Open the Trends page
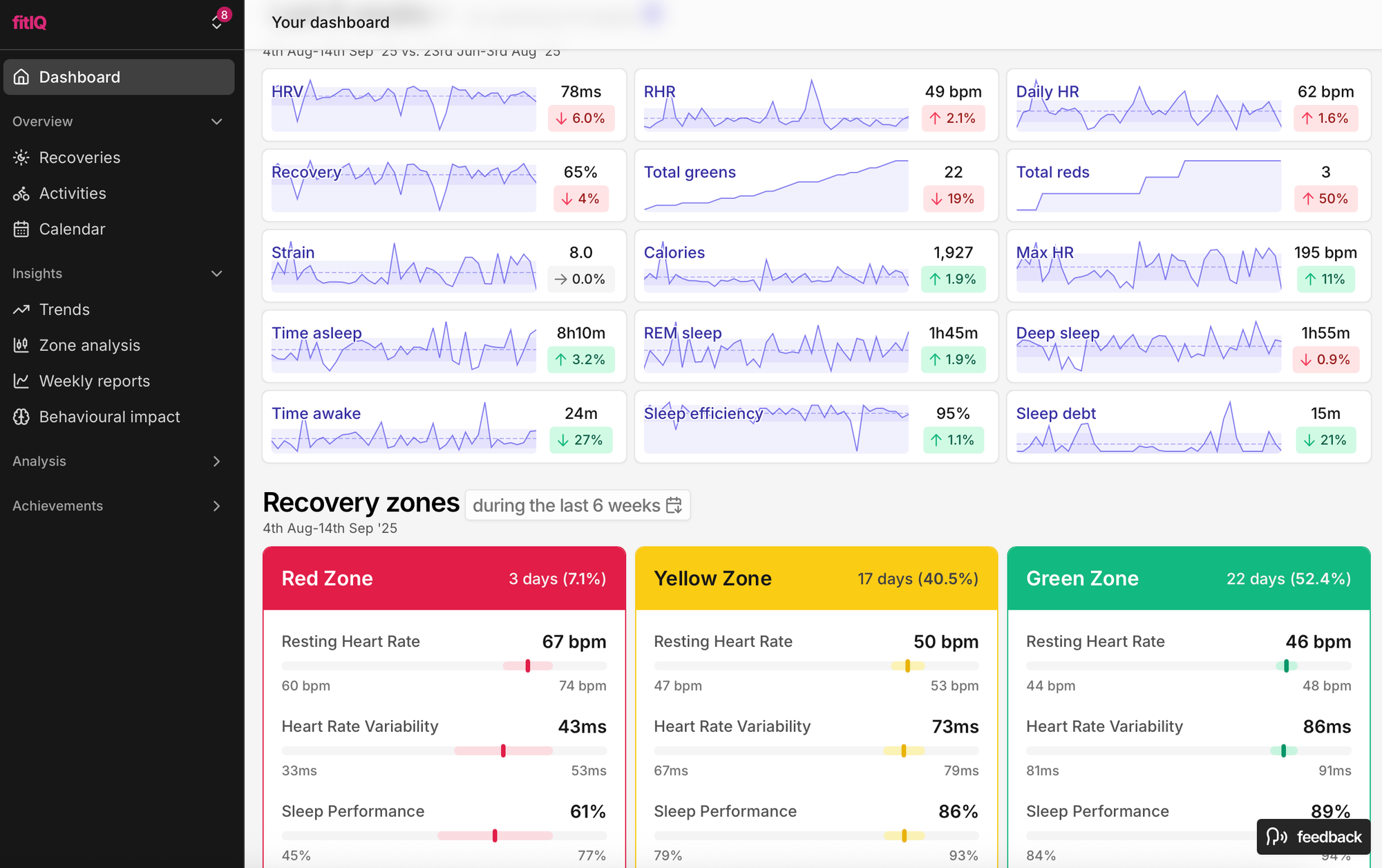Screen dimensions: 1382x868 coord(64,310)
